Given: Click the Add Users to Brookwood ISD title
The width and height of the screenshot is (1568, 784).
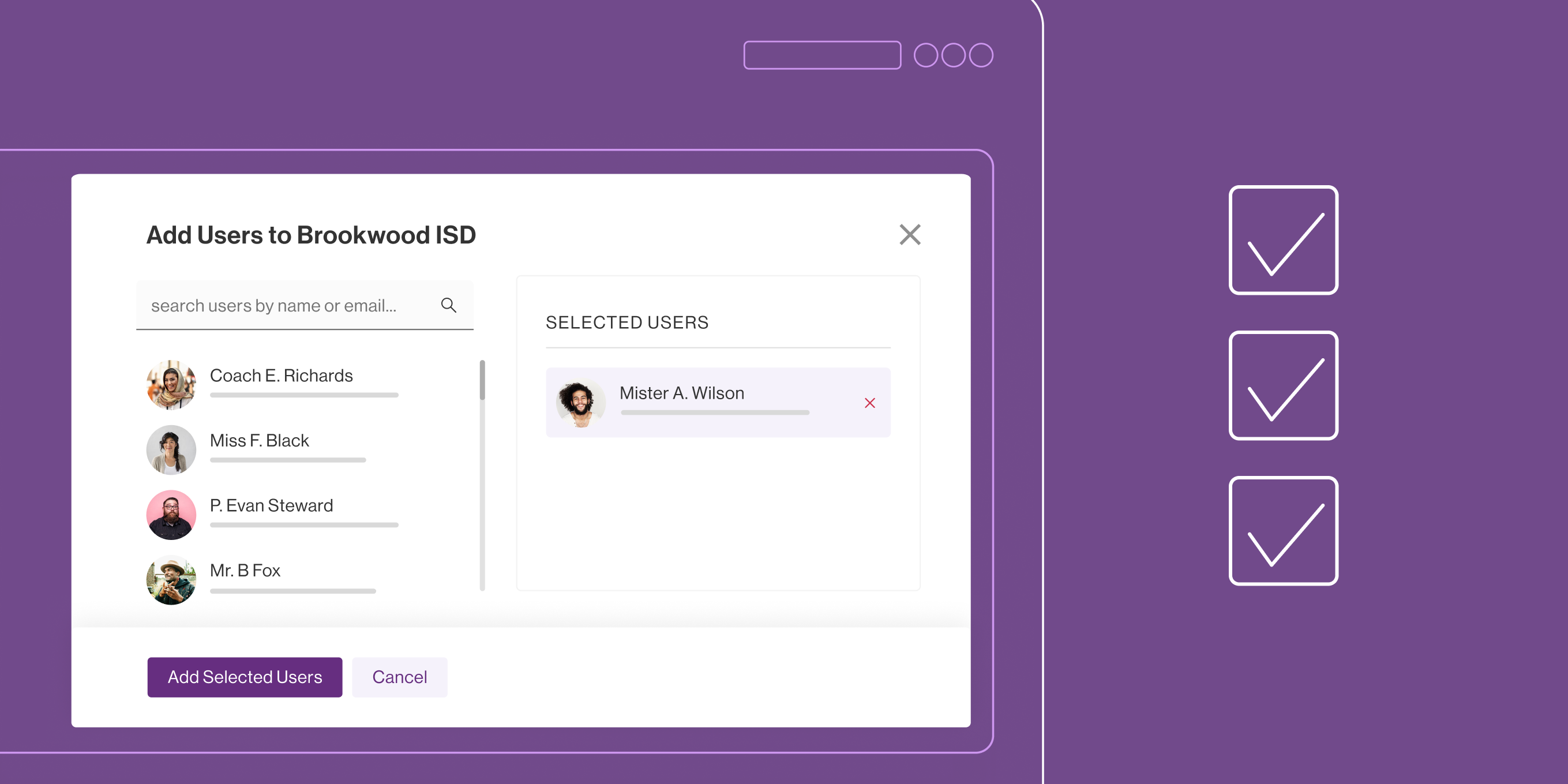Looking at the screenshot, I should [311, 235].
